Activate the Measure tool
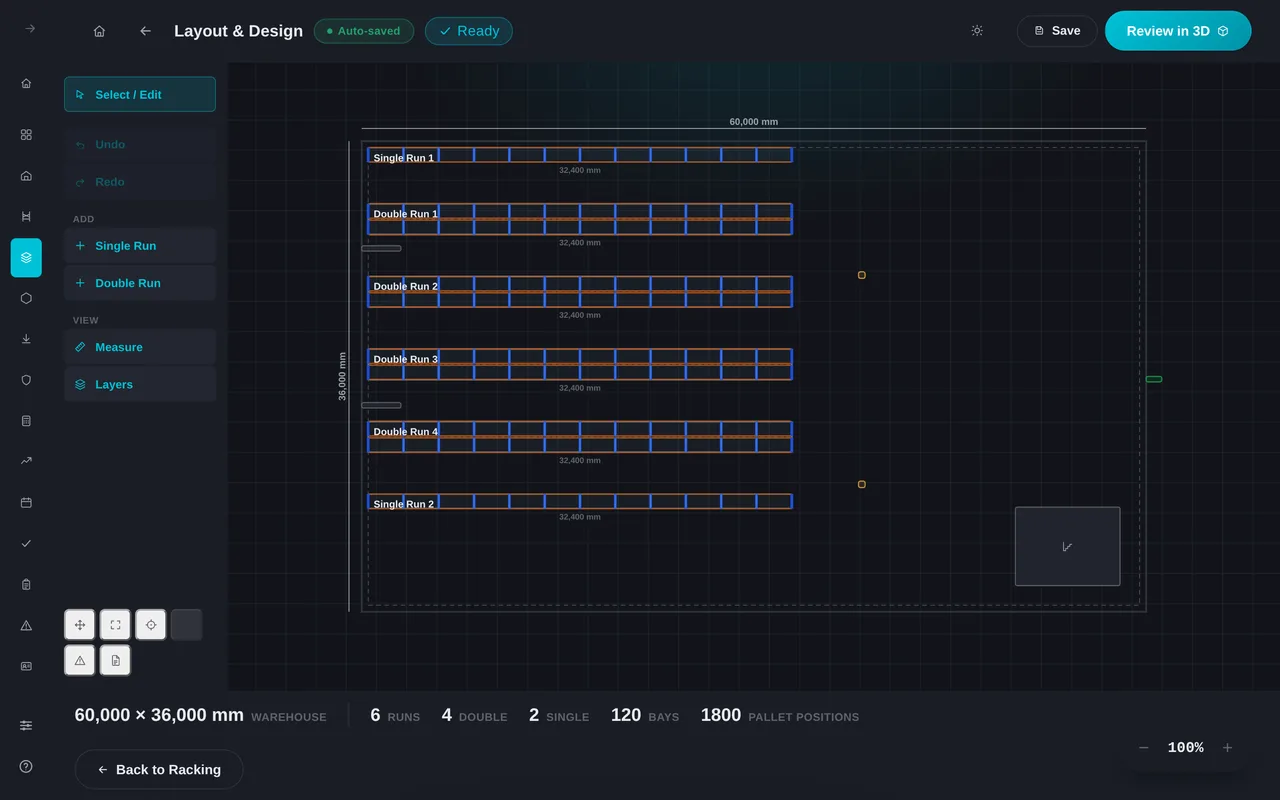The height and width of the screenshot is (800, 1280). [x=140, y=347]
